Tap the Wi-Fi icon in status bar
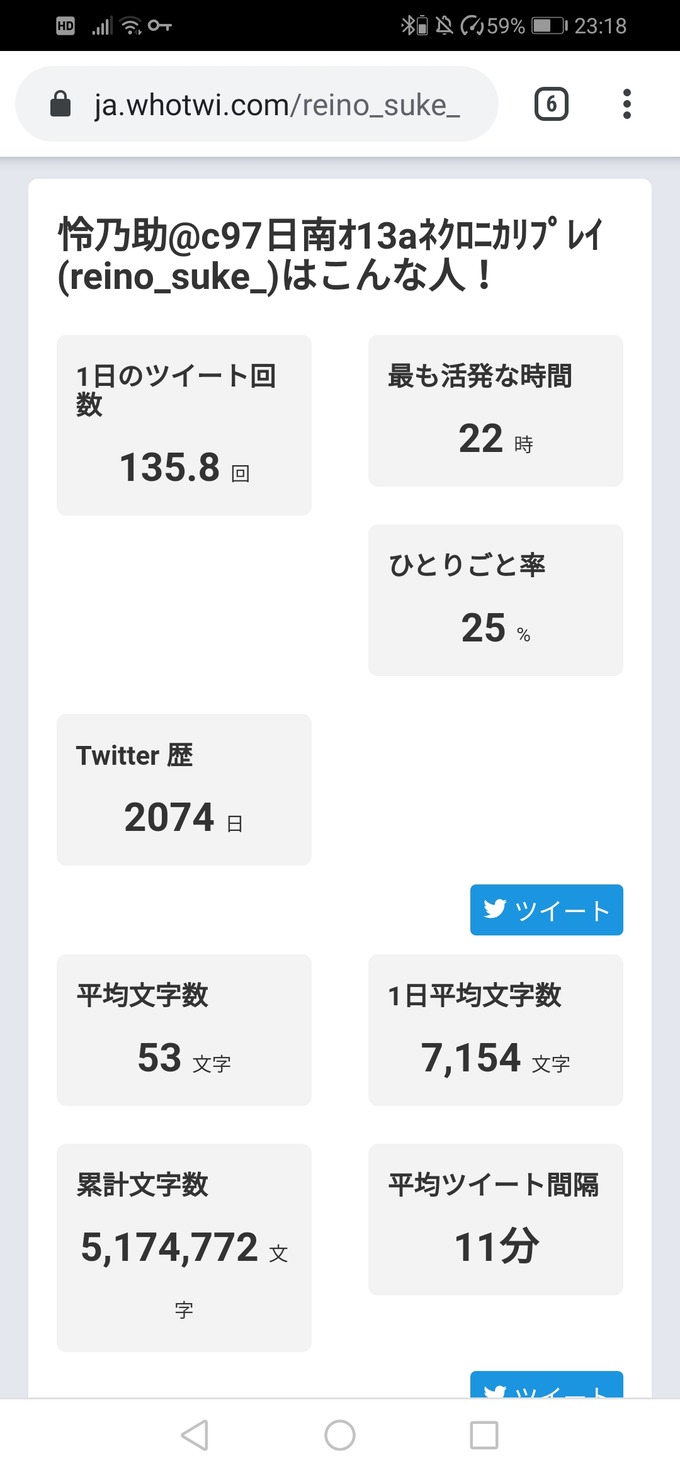Image resolution: width=680 pixels, height=1473 pixels. coord(131,26)
